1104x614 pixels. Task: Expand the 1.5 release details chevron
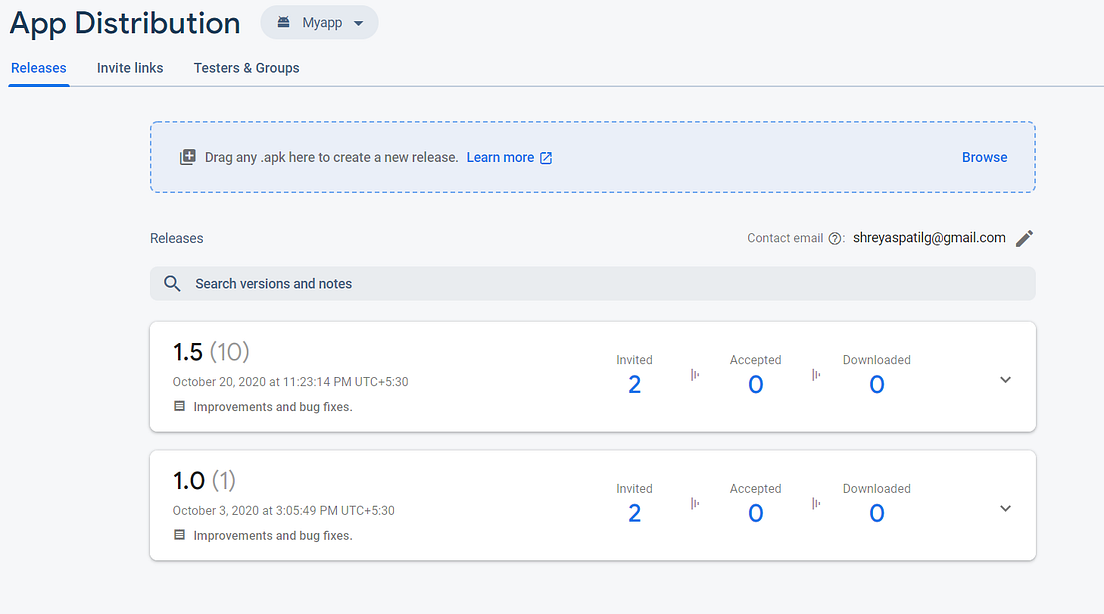[1005, 380]
